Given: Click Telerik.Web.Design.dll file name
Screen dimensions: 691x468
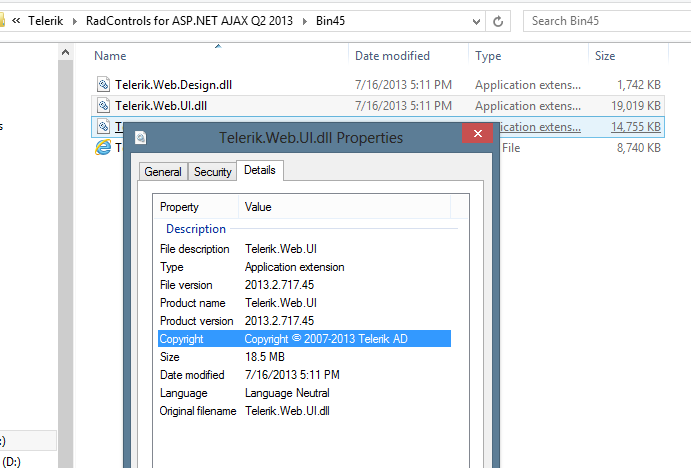Looking at the screenshot, I should tap(173, 85).
